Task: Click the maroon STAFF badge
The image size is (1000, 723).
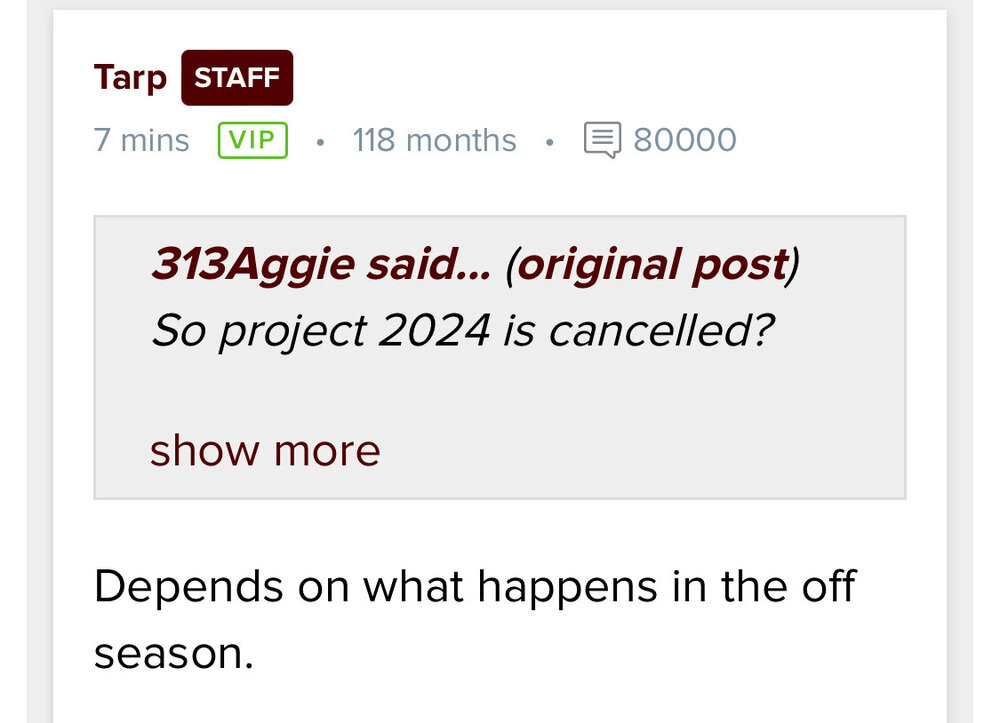Action: (x=237, y=78)
